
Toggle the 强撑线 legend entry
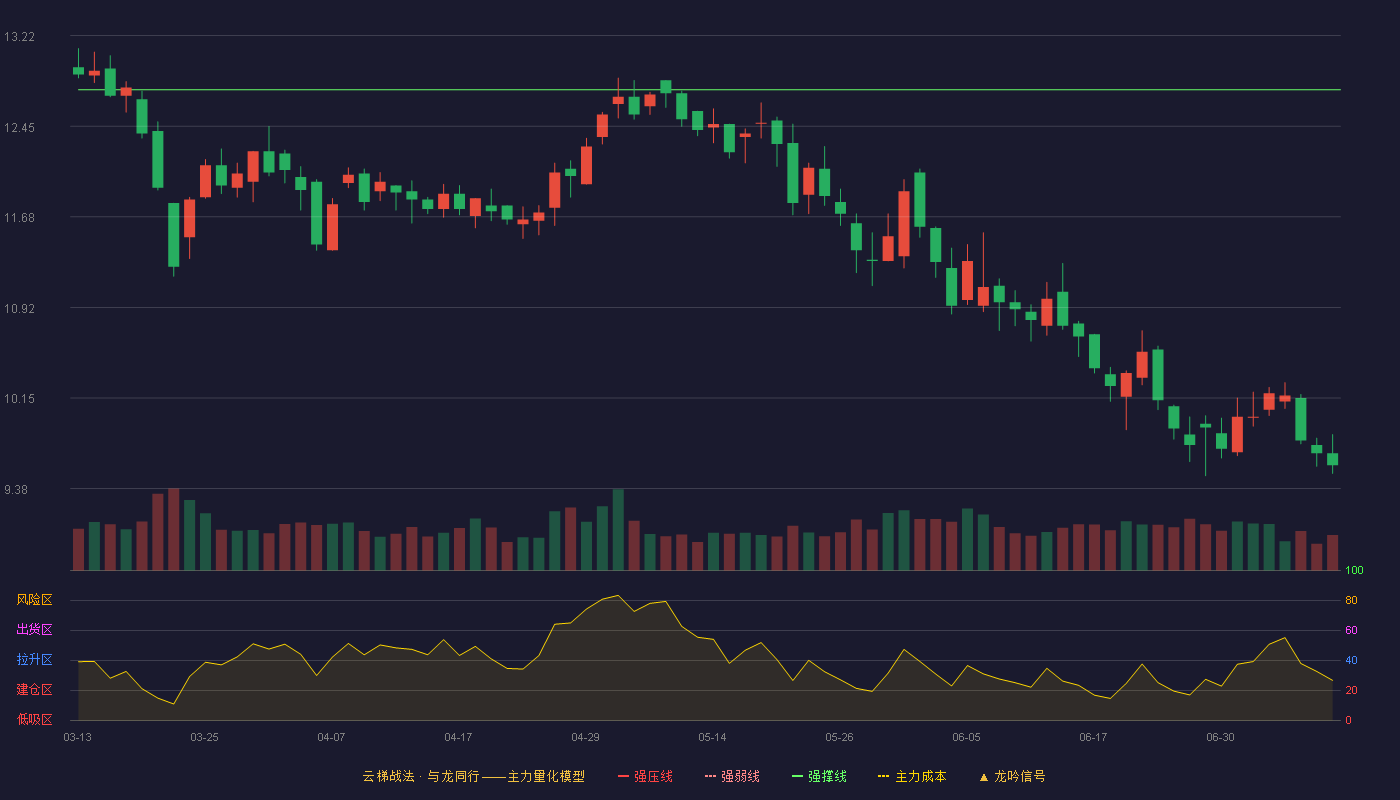point(819,776)
